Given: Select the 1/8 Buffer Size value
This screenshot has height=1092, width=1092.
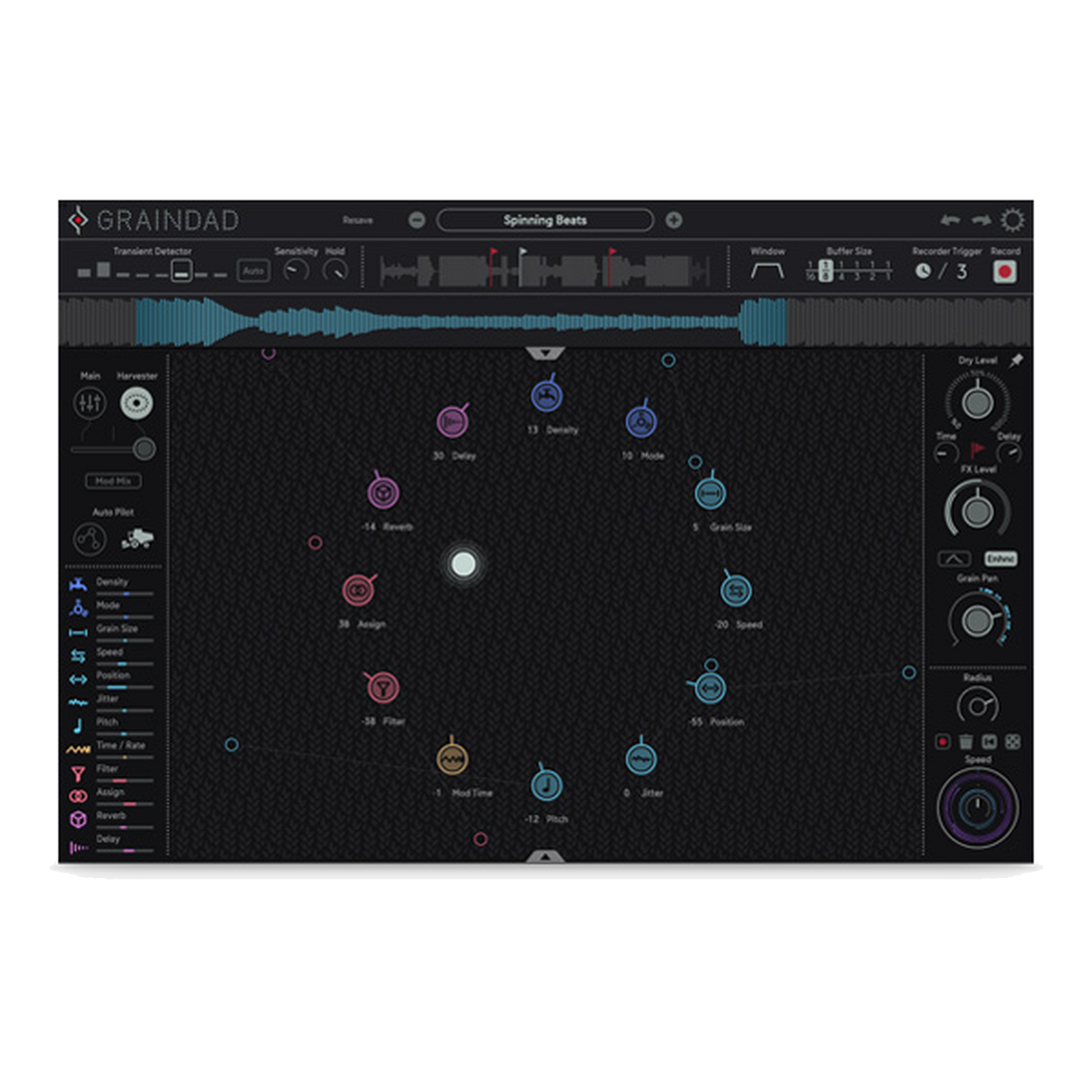Looking at the screenshot, I should [x=826, y=270].
